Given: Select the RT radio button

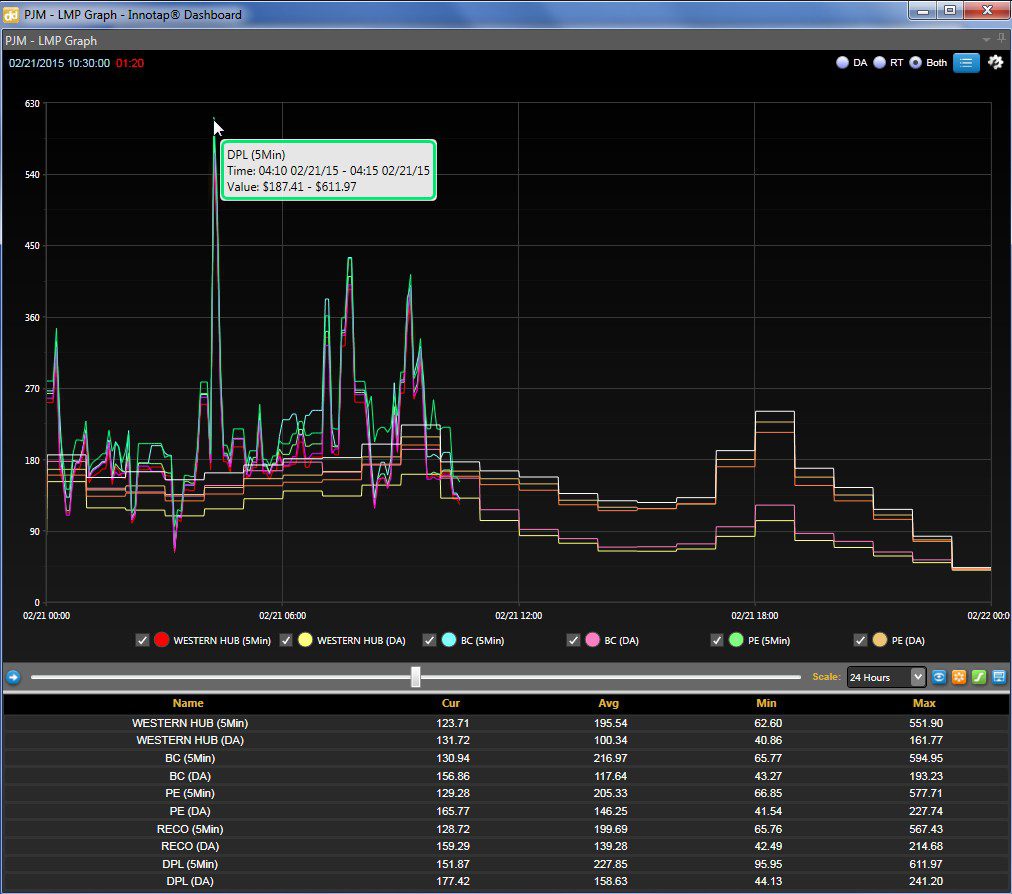Looking at the screenshot, I should (879, 63).
